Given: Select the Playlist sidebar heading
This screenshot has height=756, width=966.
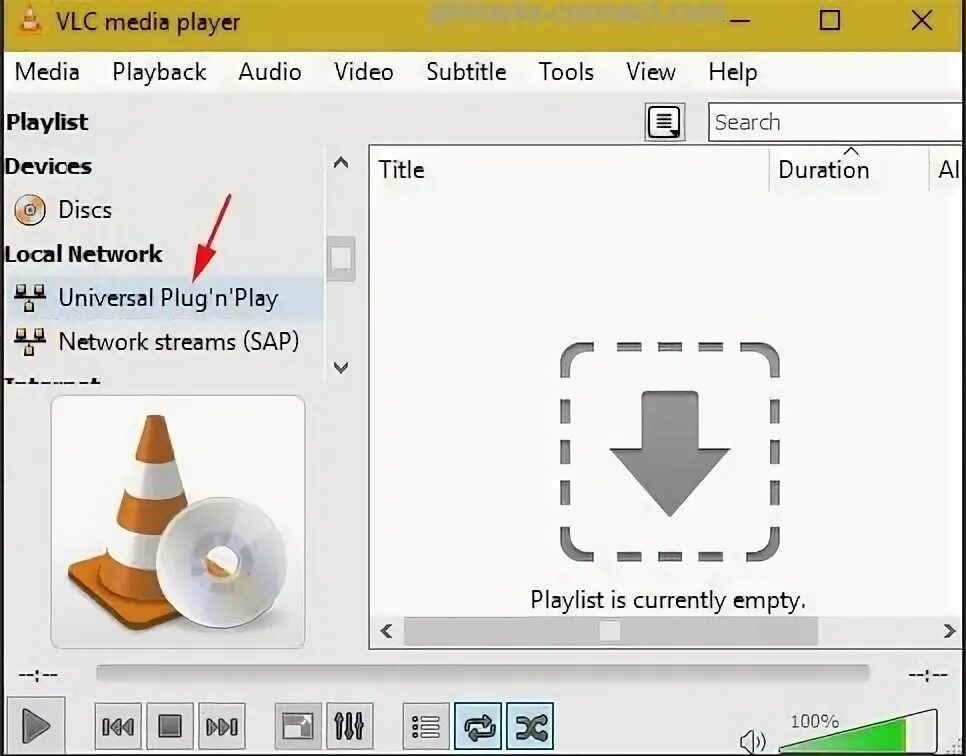Looking at the screenshot, I should [47, 122].
